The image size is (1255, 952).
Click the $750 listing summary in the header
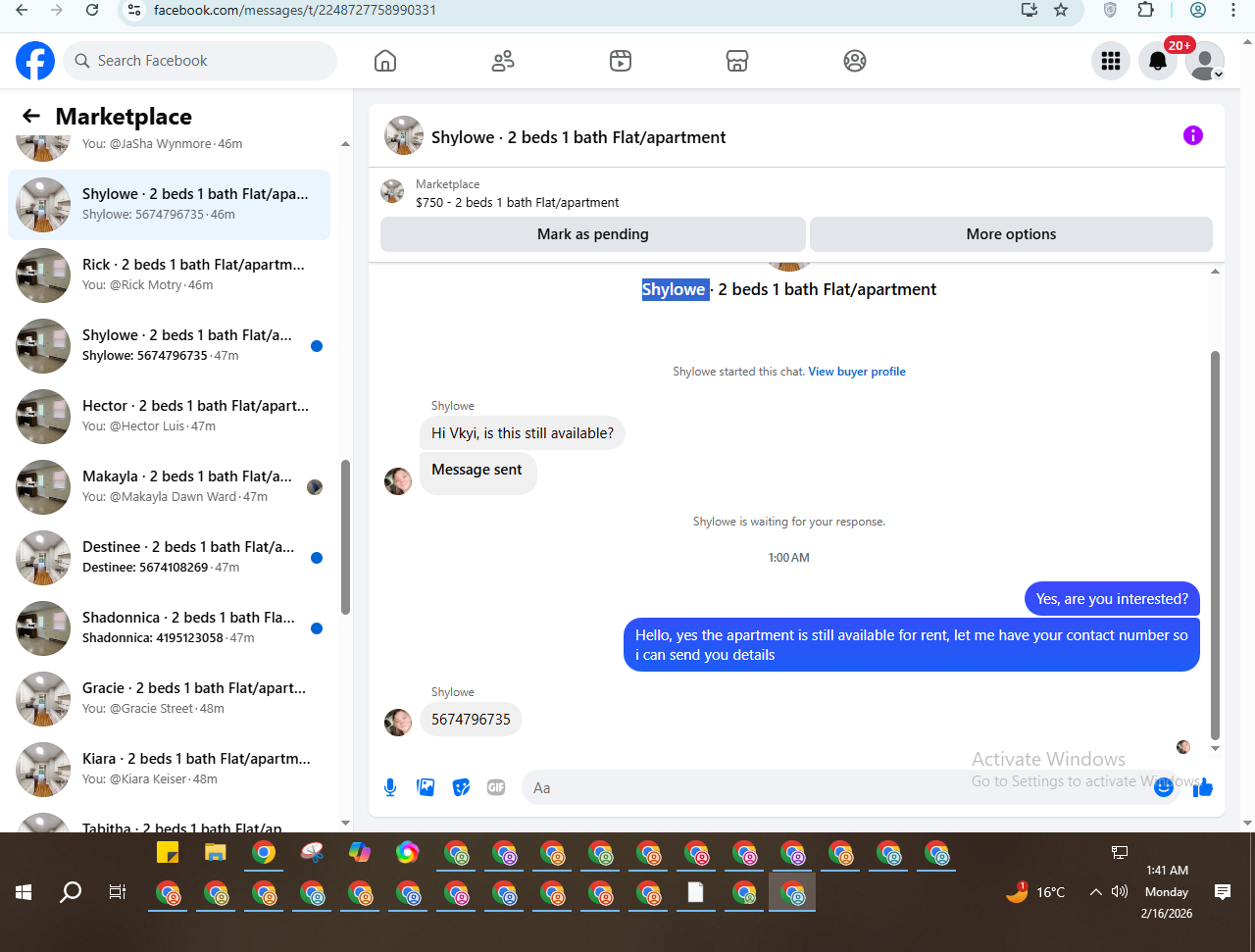tap(517, 203)
